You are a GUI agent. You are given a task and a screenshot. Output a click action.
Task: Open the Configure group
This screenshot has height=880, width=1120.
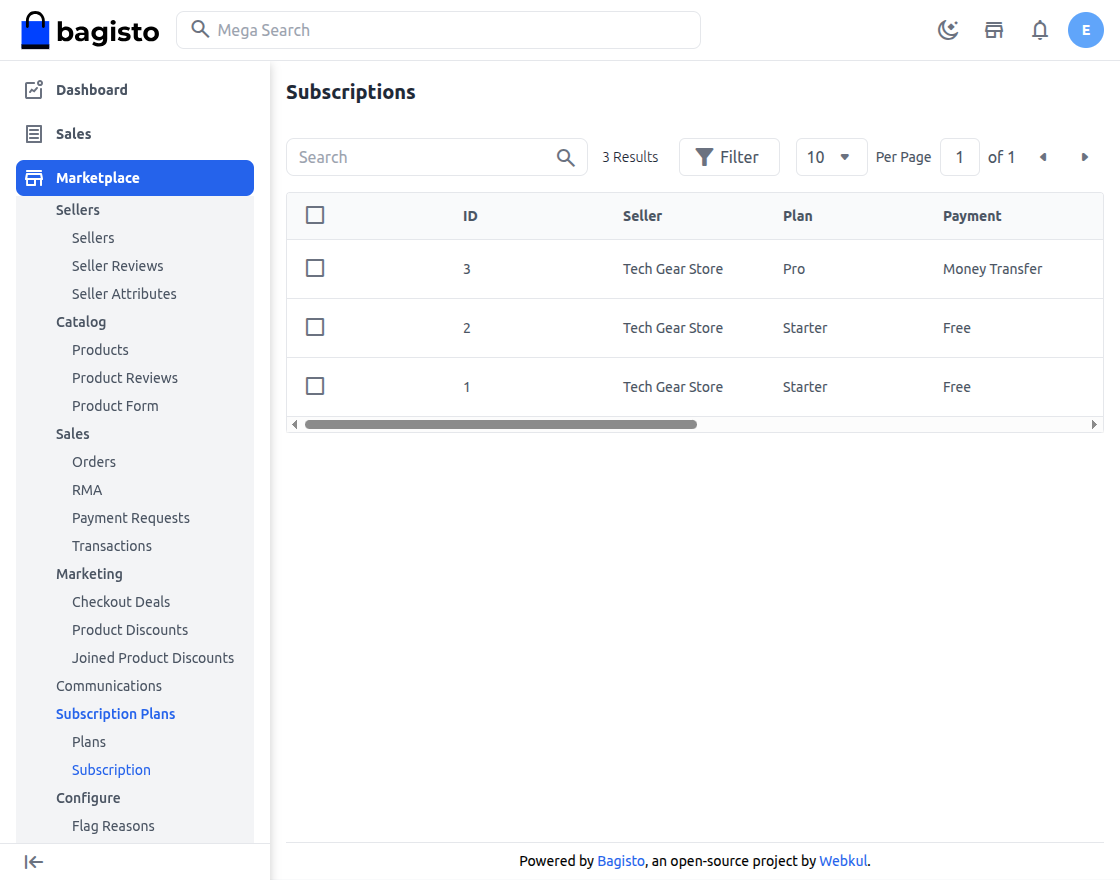tap(88, 798)
